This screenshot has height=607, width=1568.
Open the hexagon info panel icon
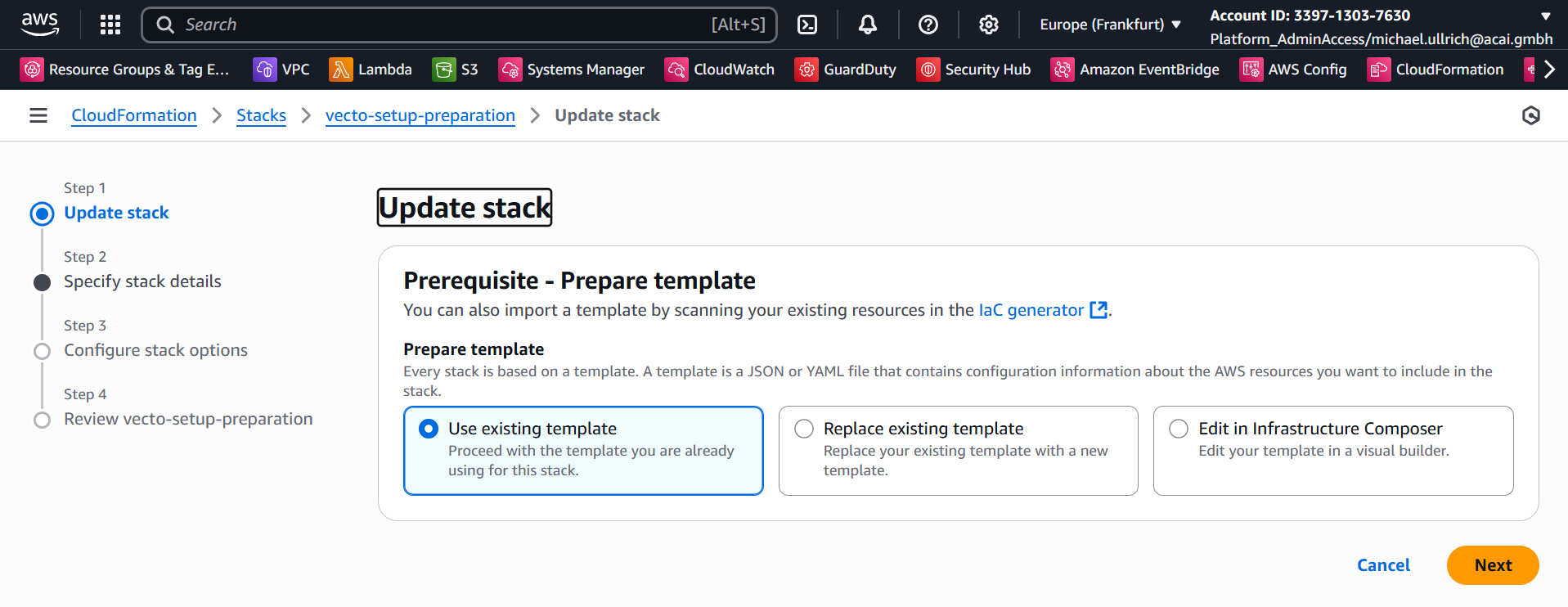pos(1531,115)
